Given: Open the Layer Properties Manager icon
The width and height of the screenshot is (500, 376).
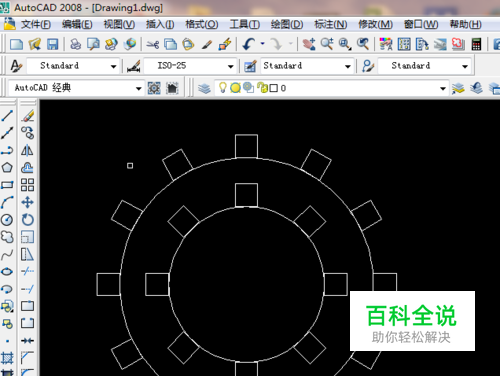Looking at the screenshot, I should click(x=204, y=88).
